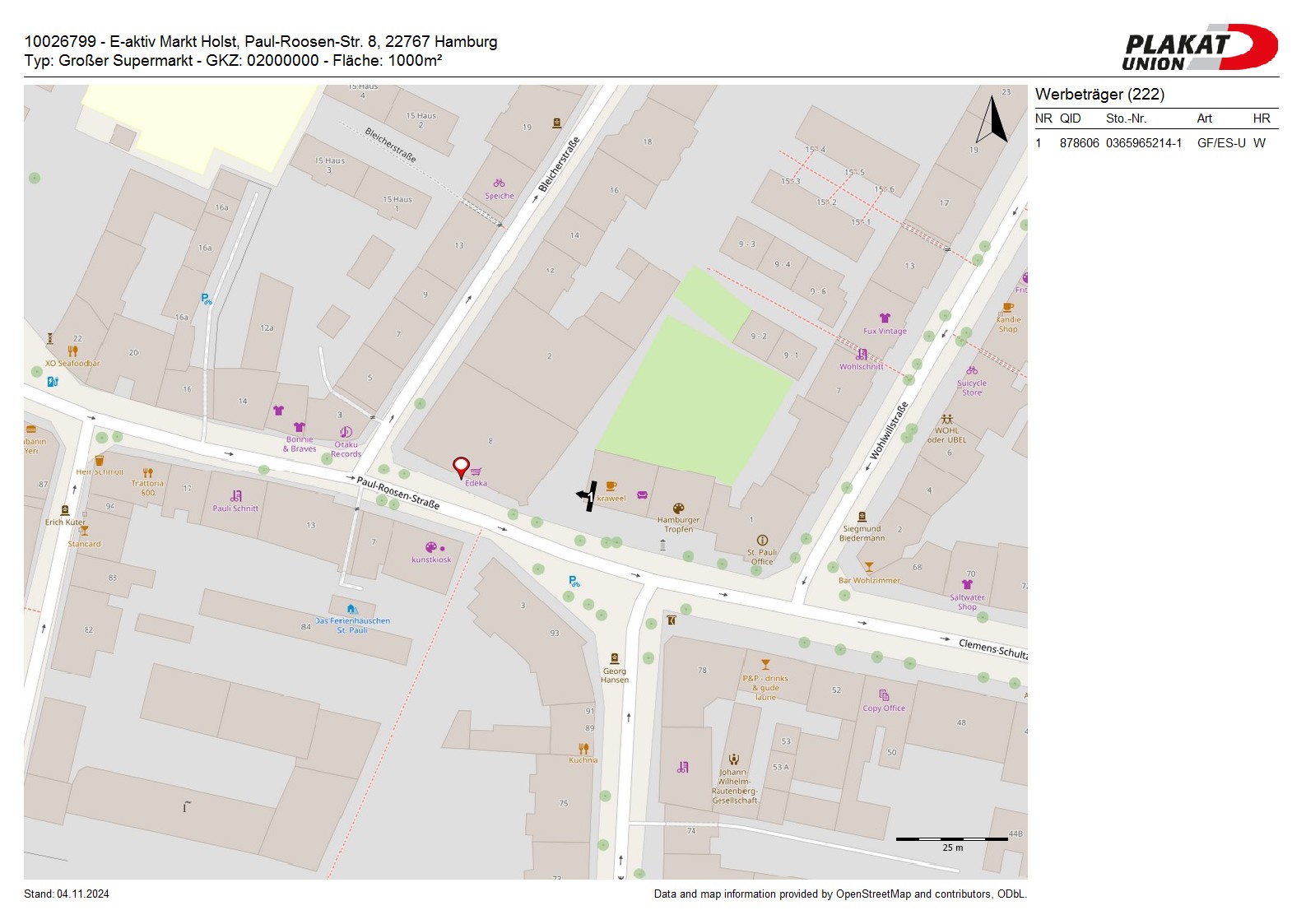Click the 25 m scale bar

[951, 839]
